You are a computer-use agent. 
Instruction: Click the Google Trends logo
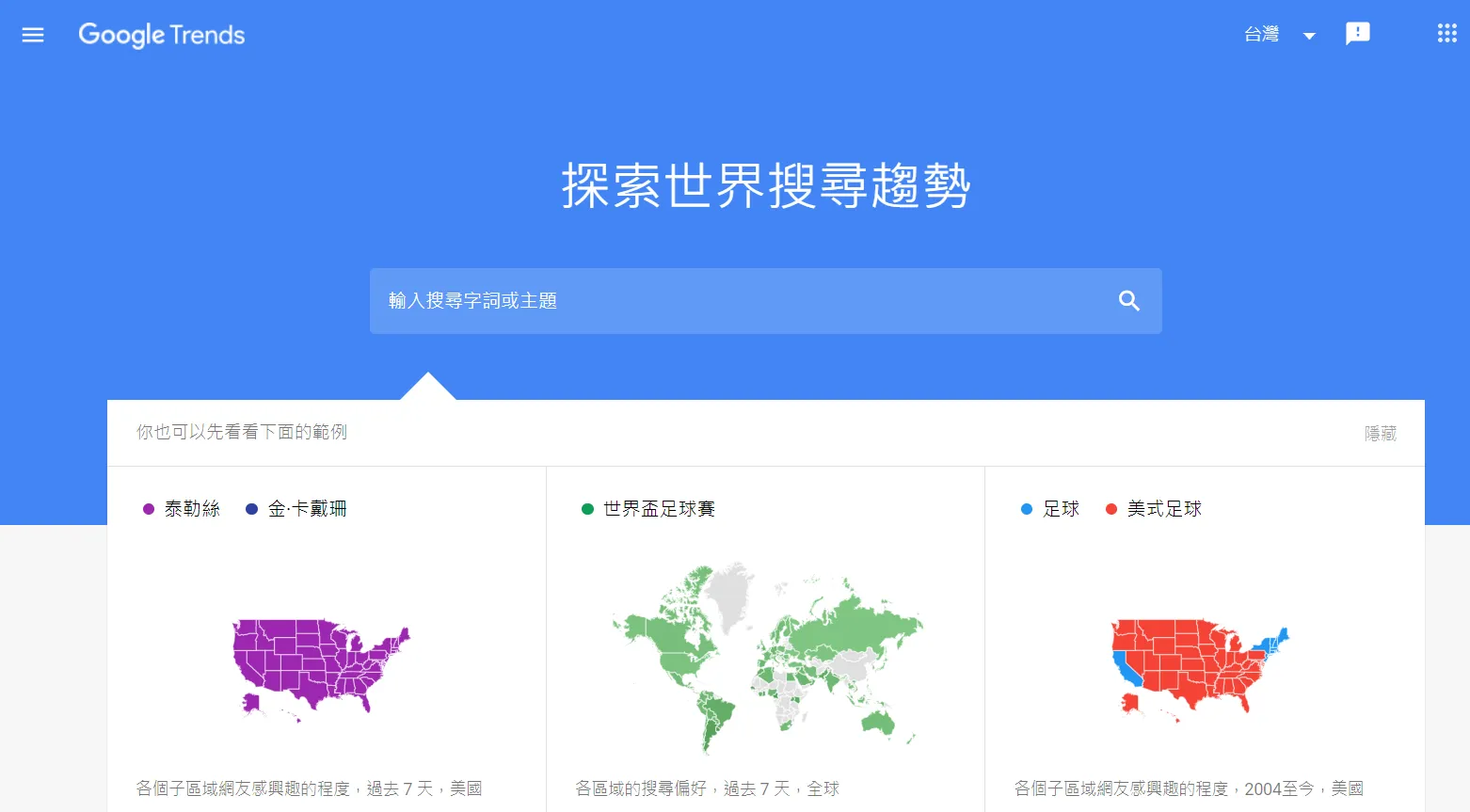tap(162, 35)
